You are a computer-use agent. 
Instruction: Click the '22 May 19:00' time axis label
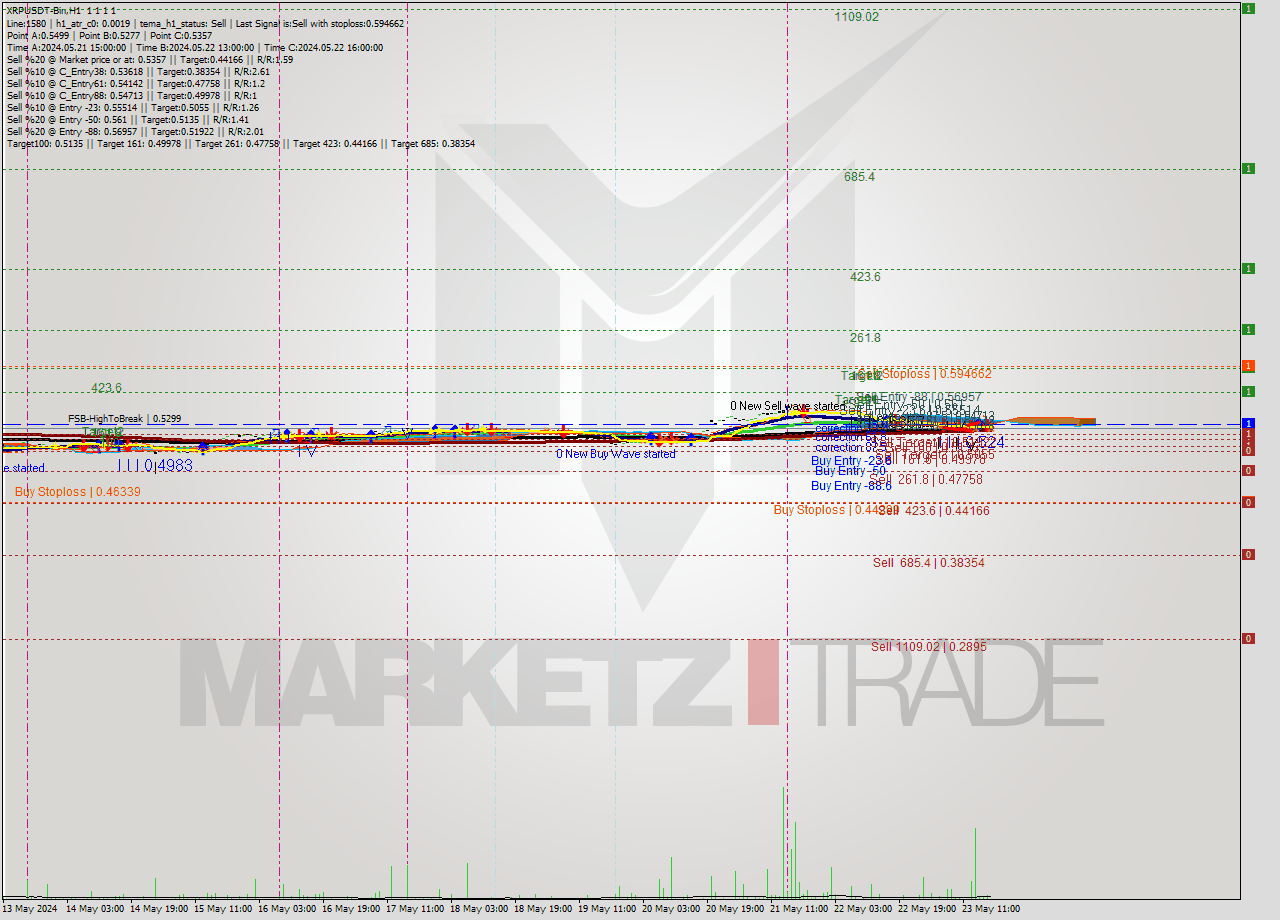pos(927,909)
